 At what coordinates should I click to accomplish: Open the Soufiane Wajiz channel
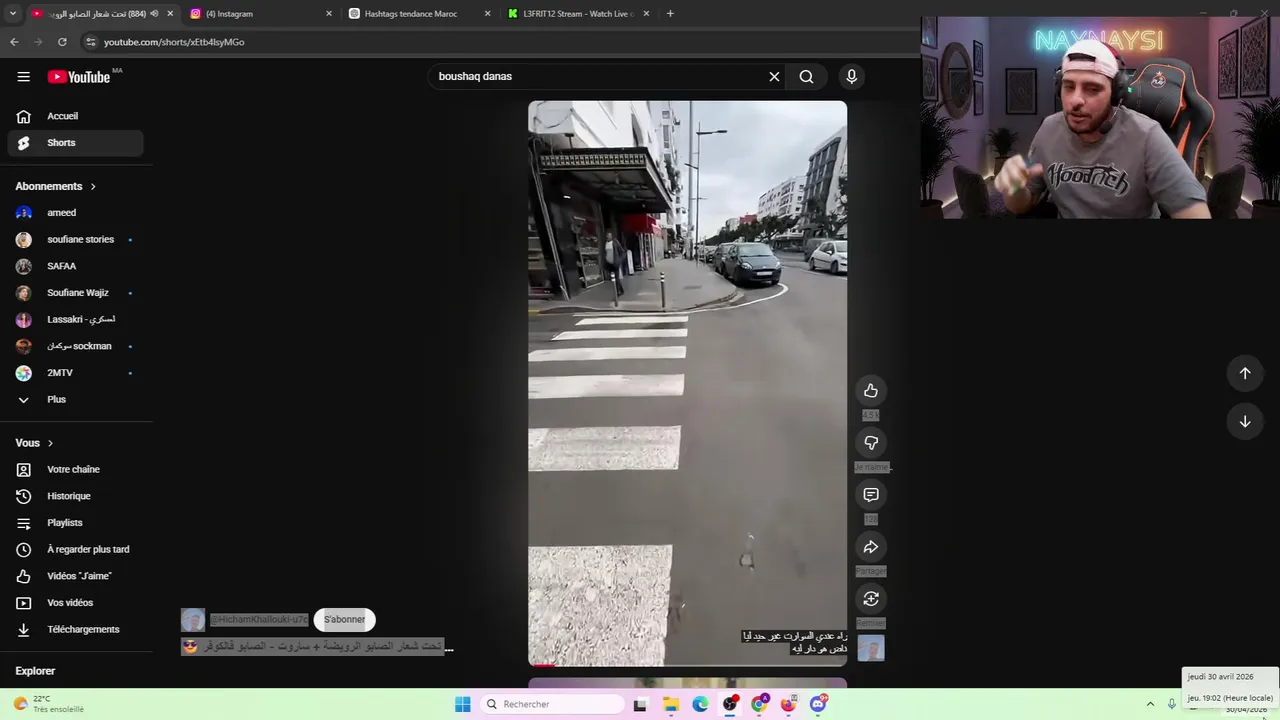point(75,293)
